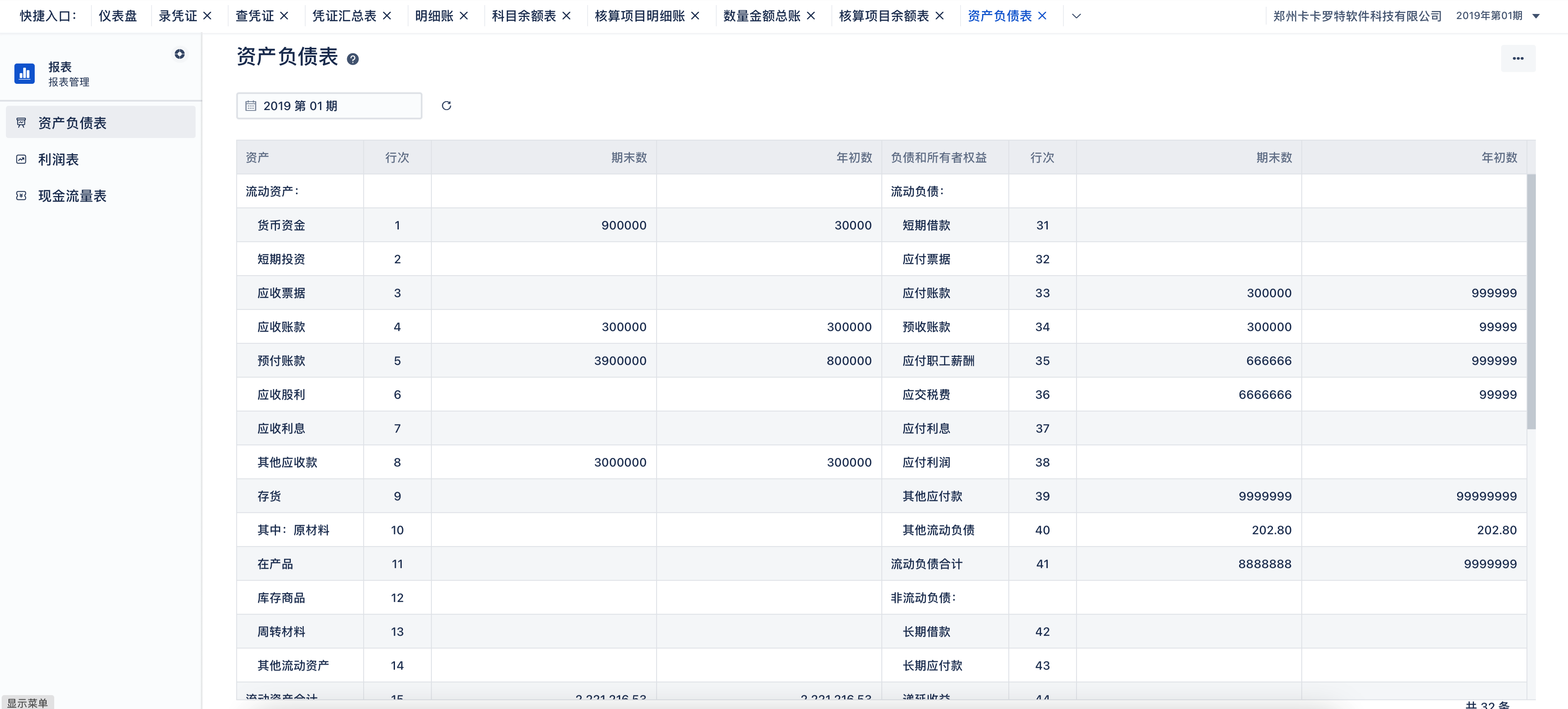Click the calendar icon in the period picker

coord(251,105)
